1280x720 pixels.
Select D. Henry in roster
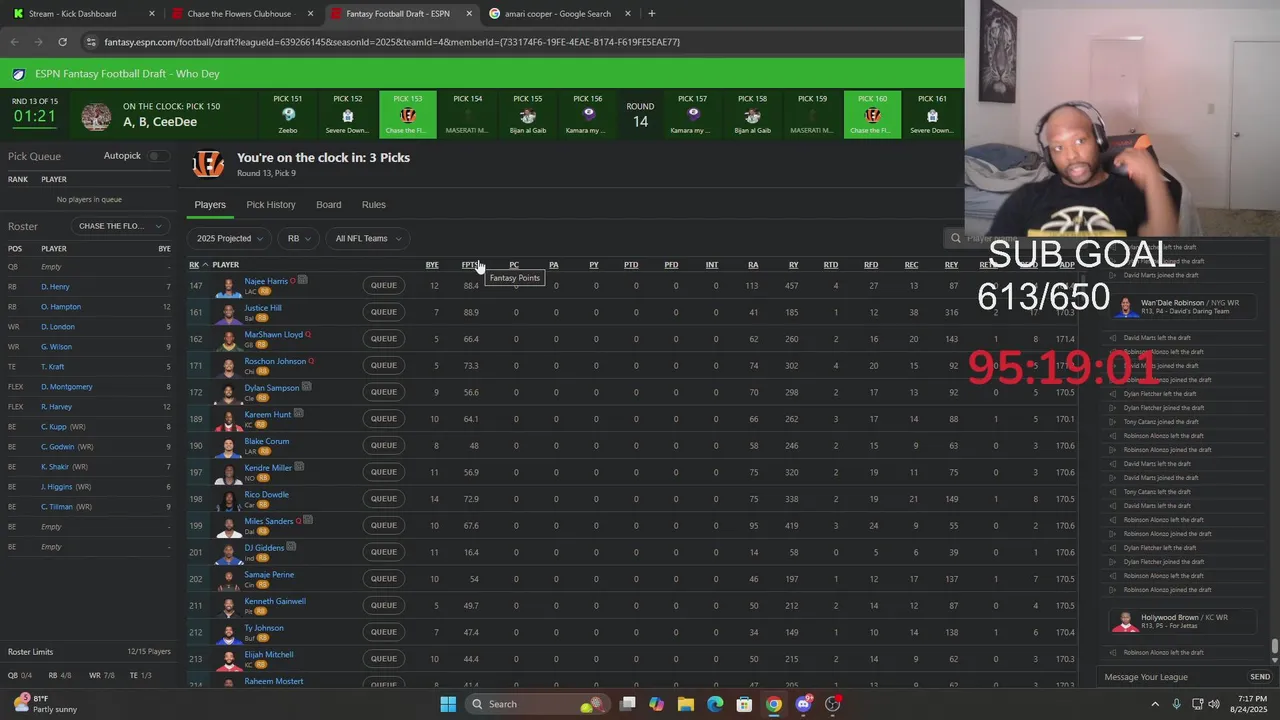pos(55,287)
